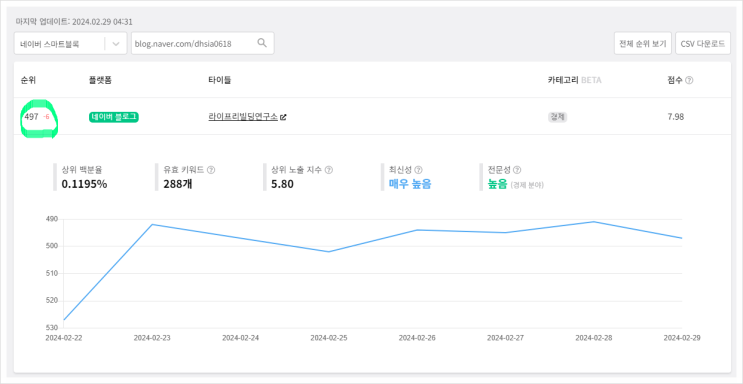Click the 플랫폼 column header
Viewport: 743px width, 384px height.
100,80
